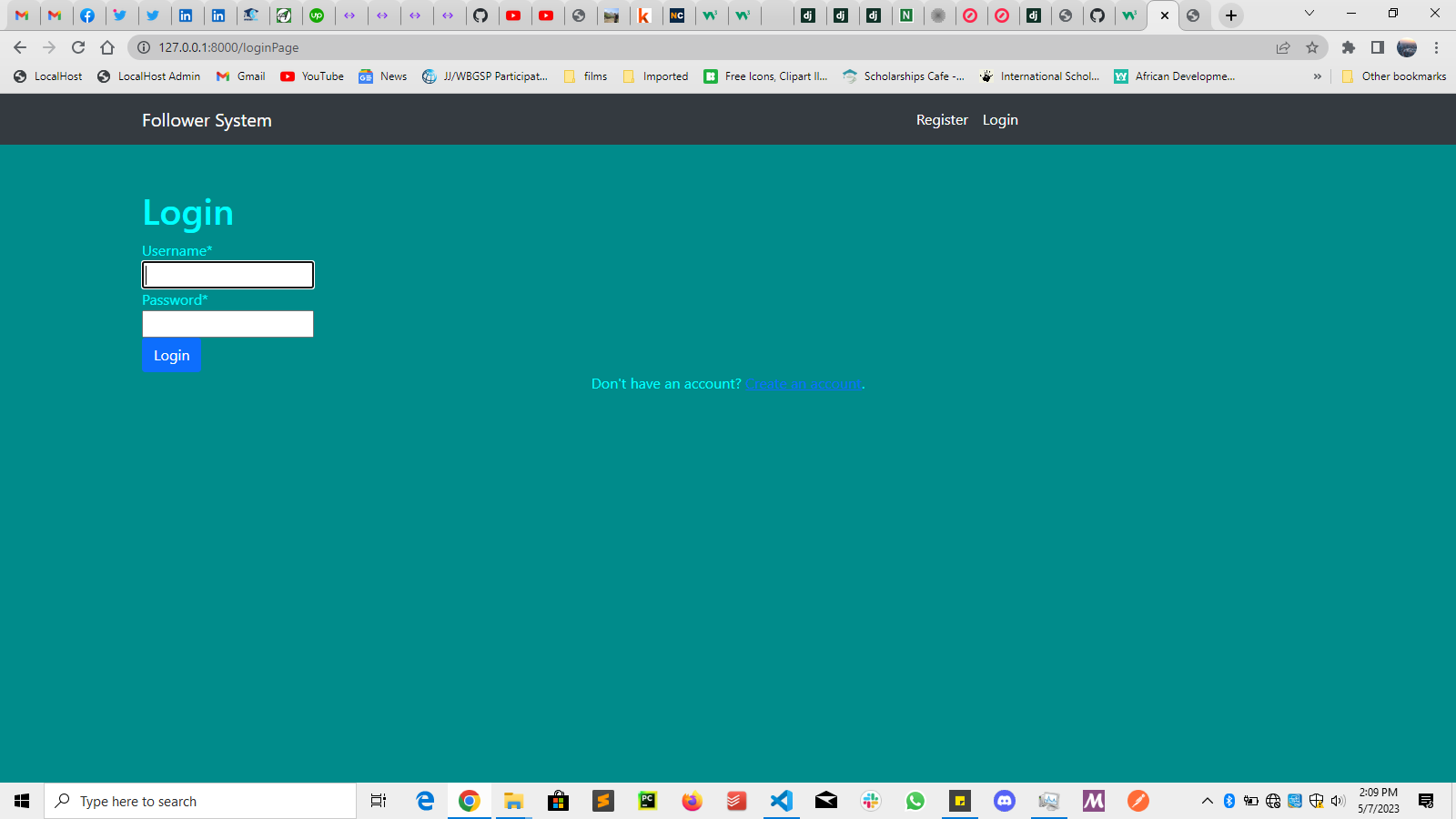The width and height of the screenshot is (1456, 819).
Task: Click the browser back arrow
Action: tap(19, 47)
